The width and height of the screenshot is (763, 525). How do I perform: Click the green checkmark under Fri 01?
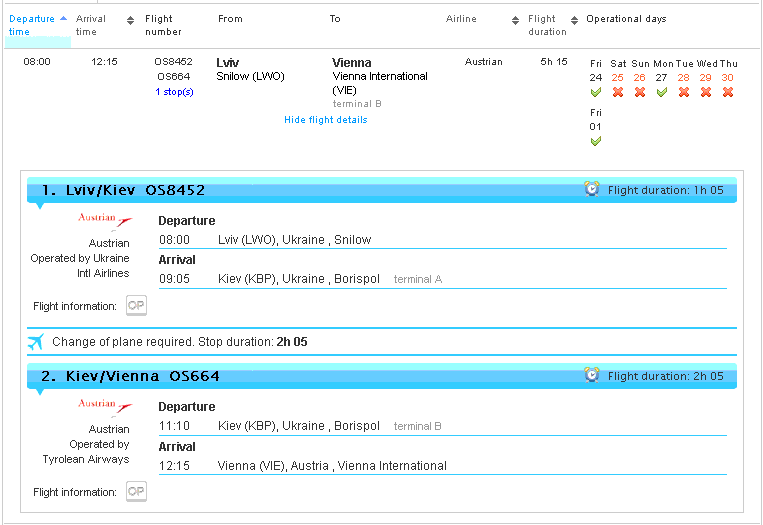(x=596, y=141)
